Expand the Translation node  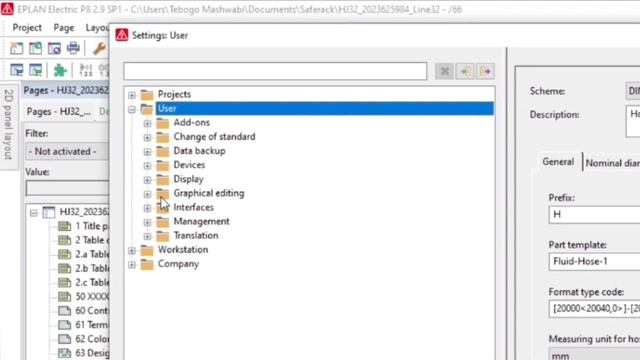point(147,236)
